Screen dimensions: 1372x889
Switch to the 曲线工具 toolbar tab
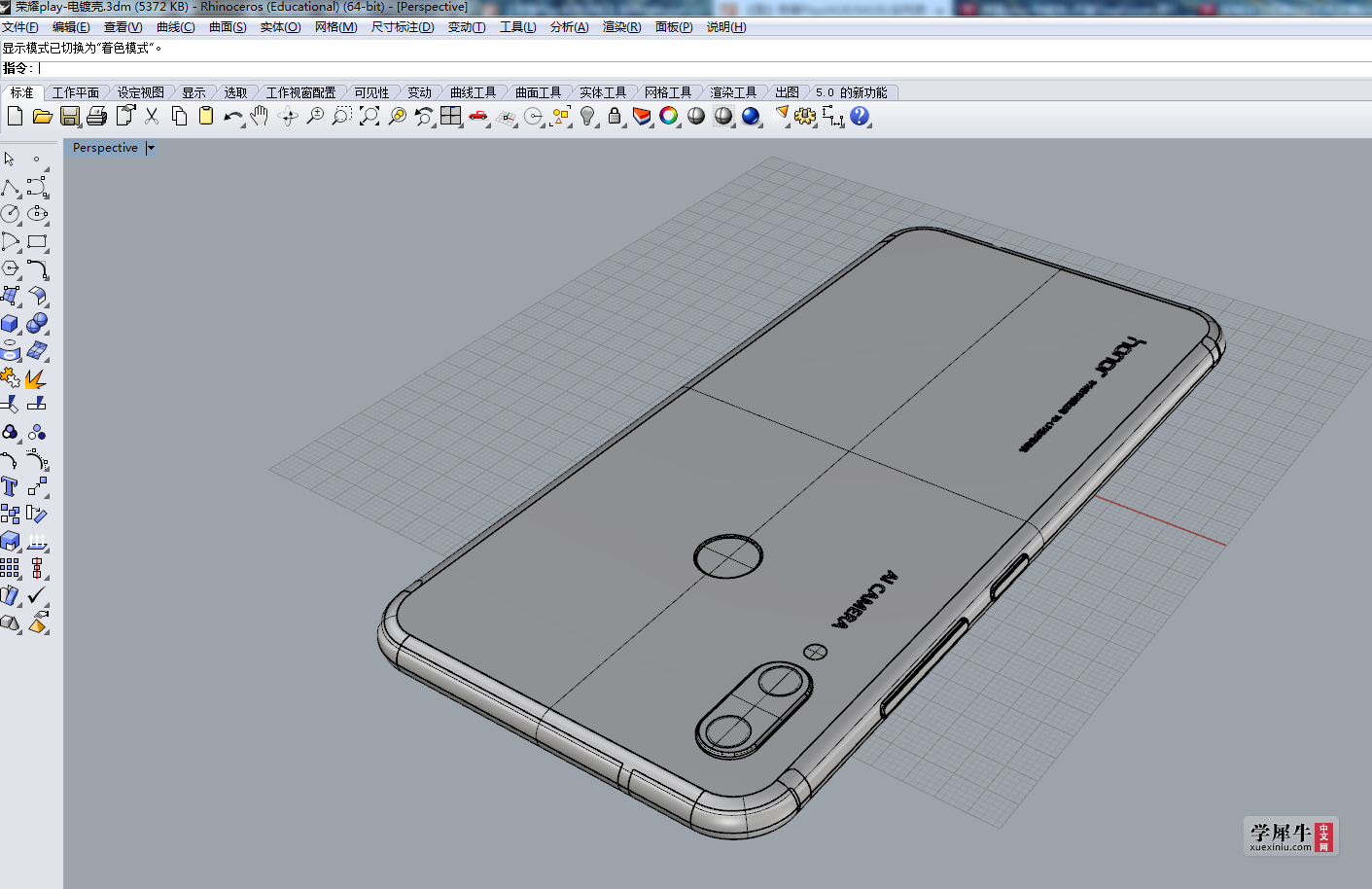tap(474, 92)
